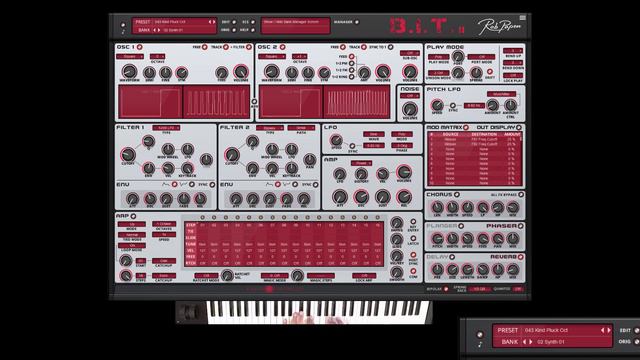Screen dimensions: 640x360
Task: Select previous preset with left arrow
Action: pos(210,22)
